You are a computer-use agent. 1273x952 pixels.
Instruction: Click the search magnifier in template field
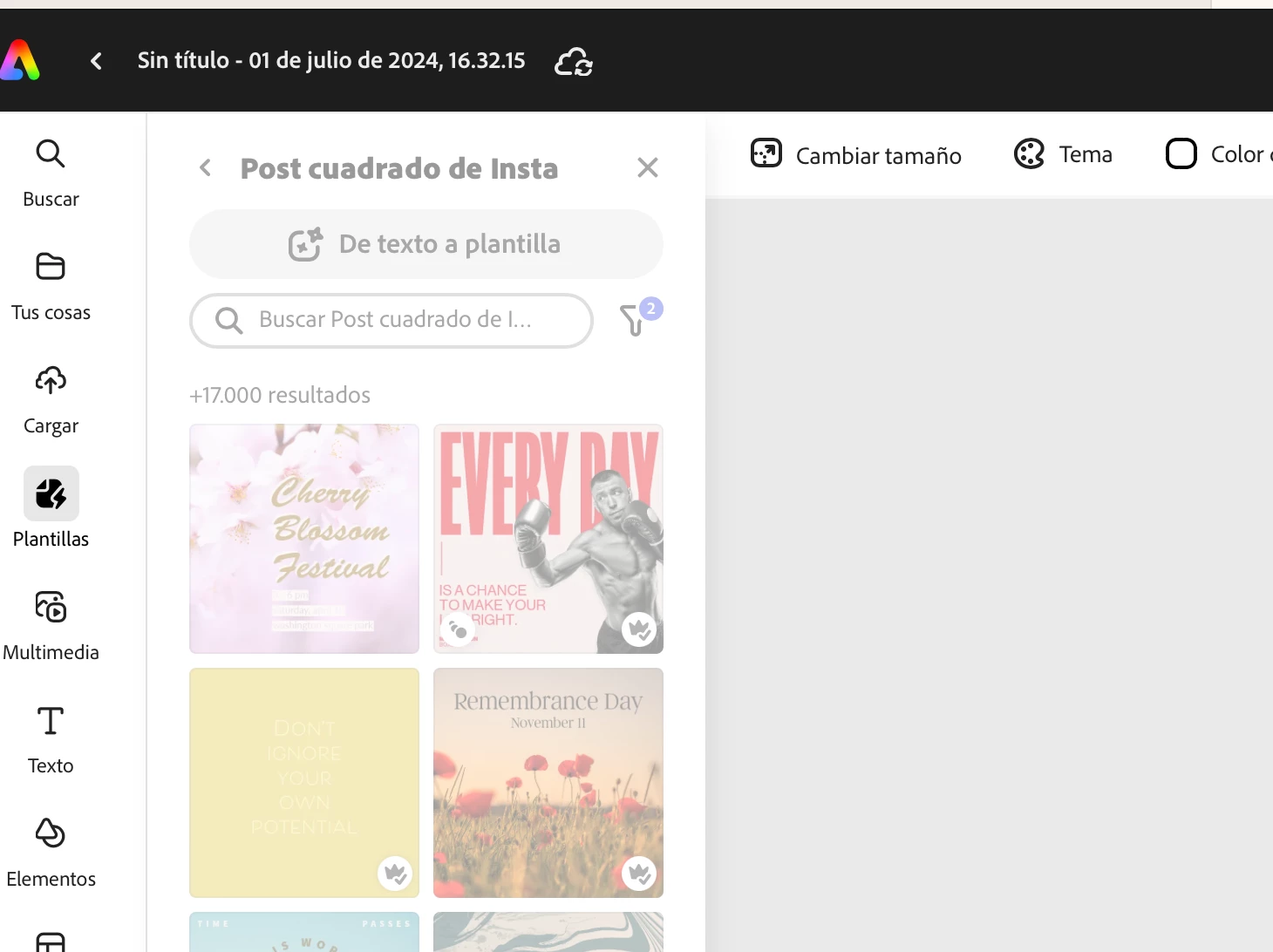pos(228,321)
